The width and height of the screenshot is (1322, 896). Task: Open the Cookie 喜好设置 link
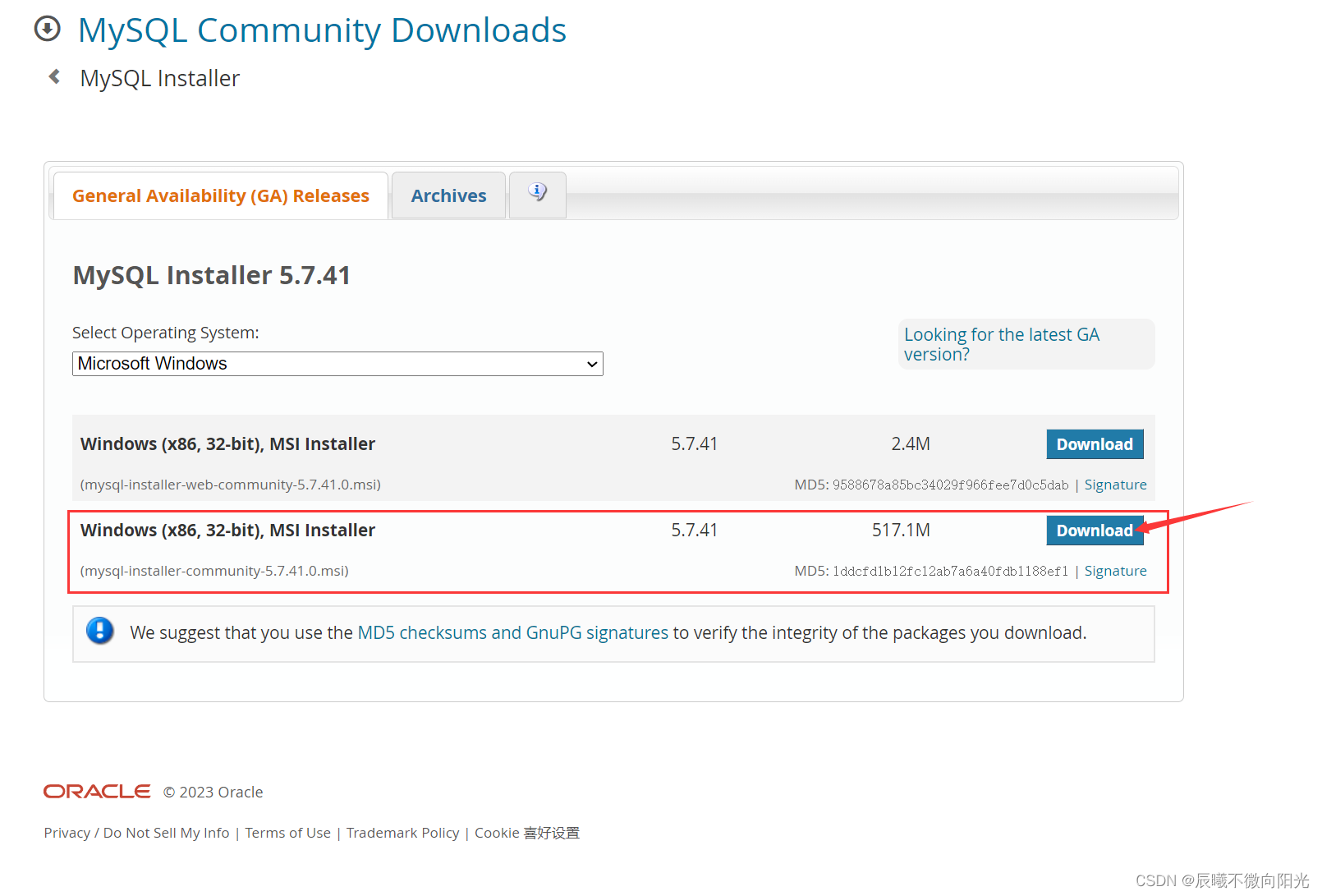click(x=527, y=833)
